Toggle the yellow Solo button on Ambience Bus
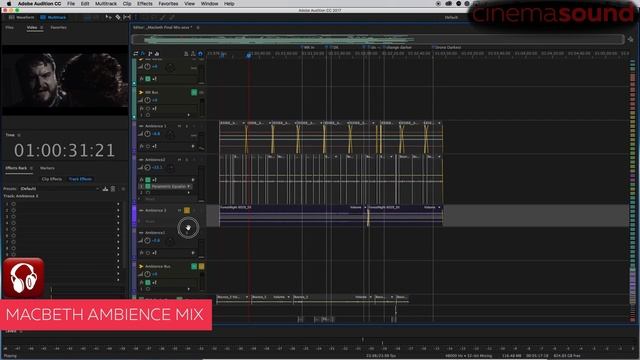Image resolution: width=640 pixels, height=360 pixels. [x=201, y=266]
